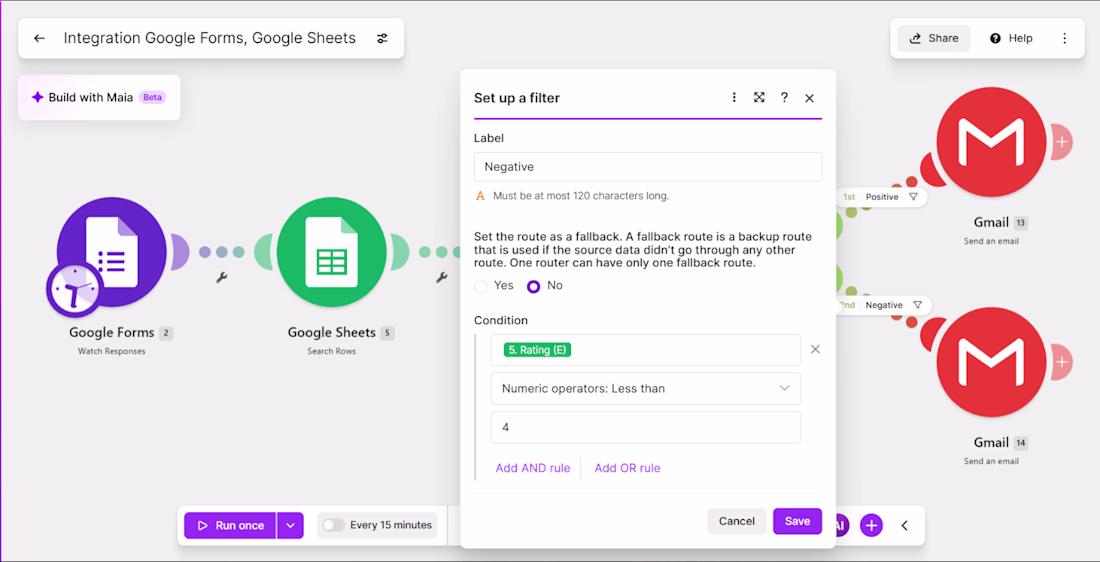Open the Numeric operators: Less than dropdown
Screen dimensions: 1100x562
(645, 389)
